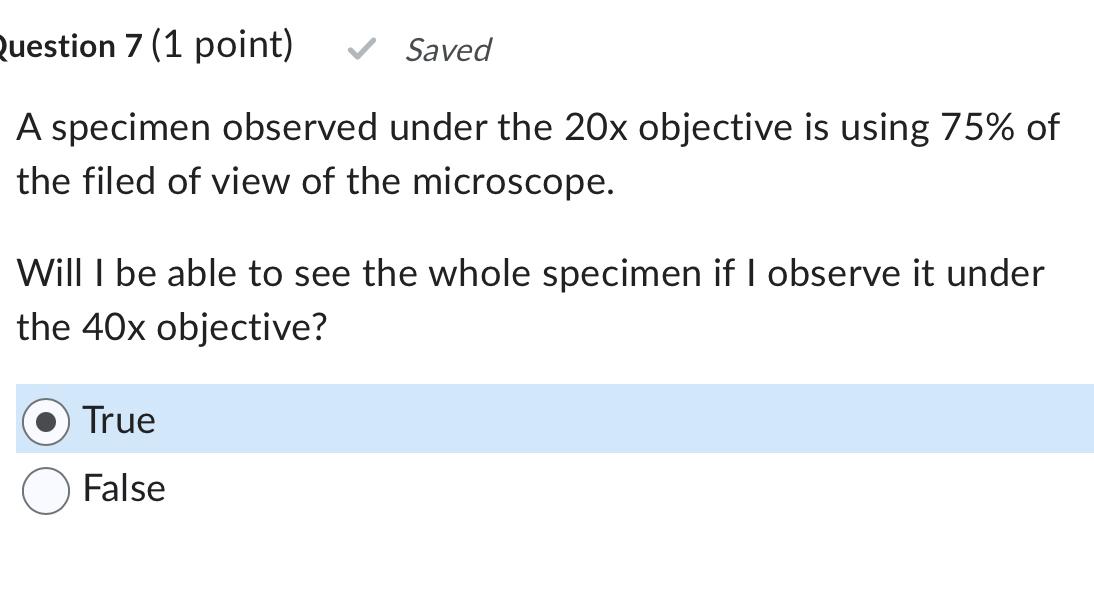
Task: Click the False answer label text
Action: click(124, 489)
